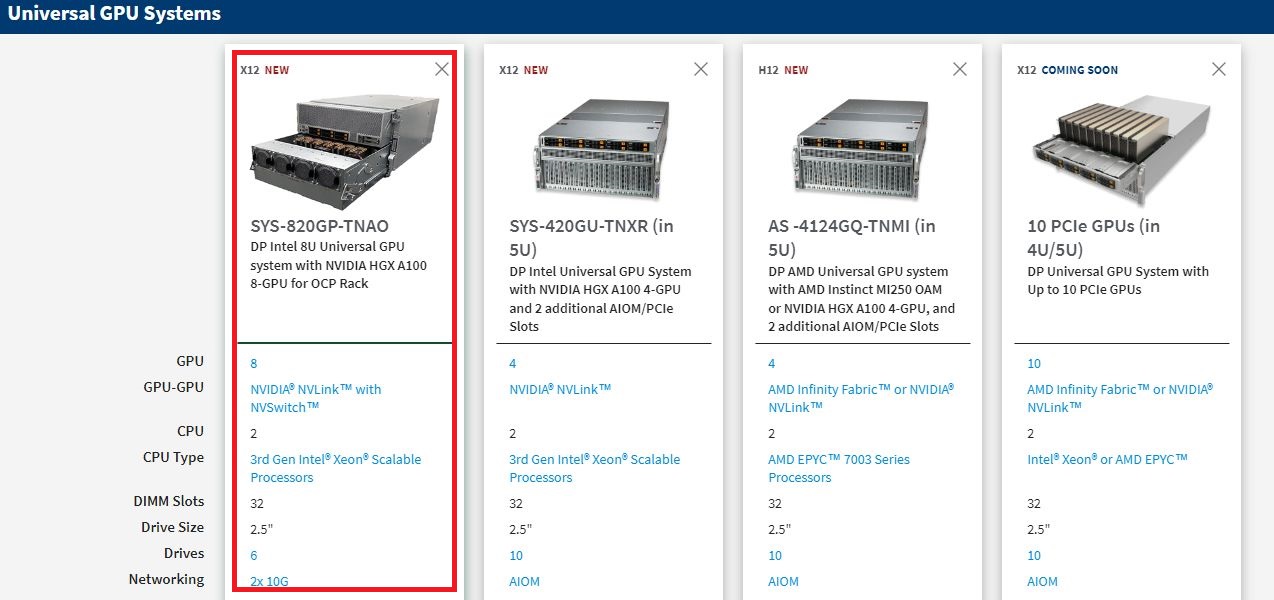Close the SYS-420GU-TNXR comparison card
Image resolution: width=1274 pixels, height=600 pixels.
pos(701,69)
